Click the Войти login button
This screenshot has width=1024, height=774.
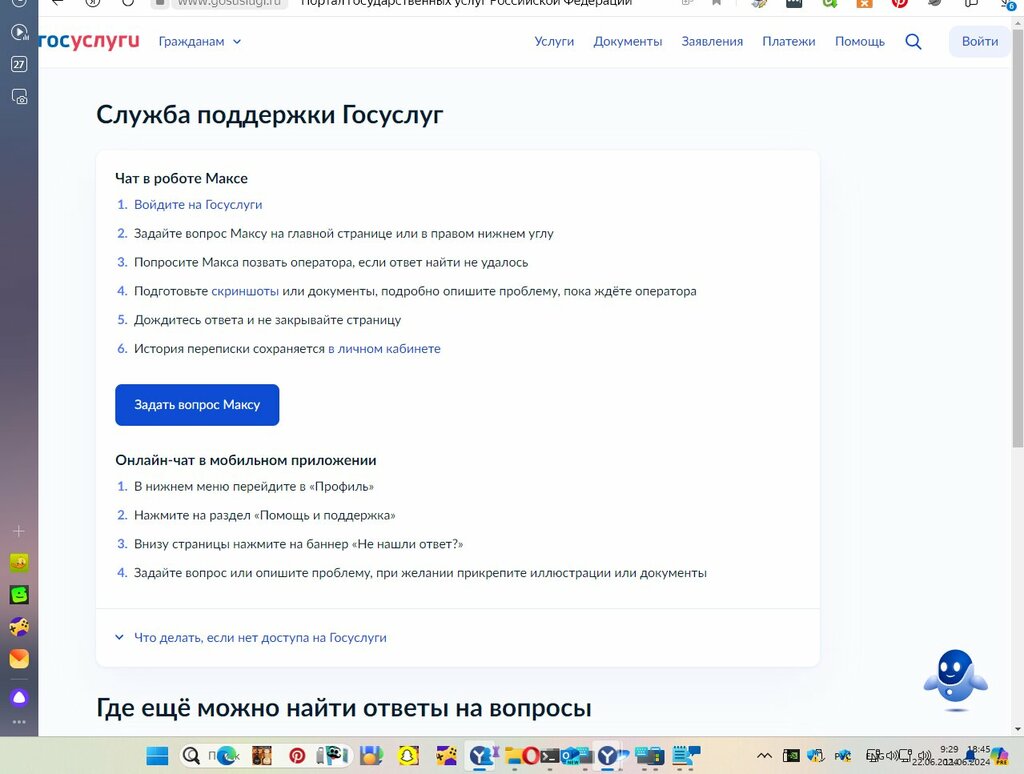(980, 42)
